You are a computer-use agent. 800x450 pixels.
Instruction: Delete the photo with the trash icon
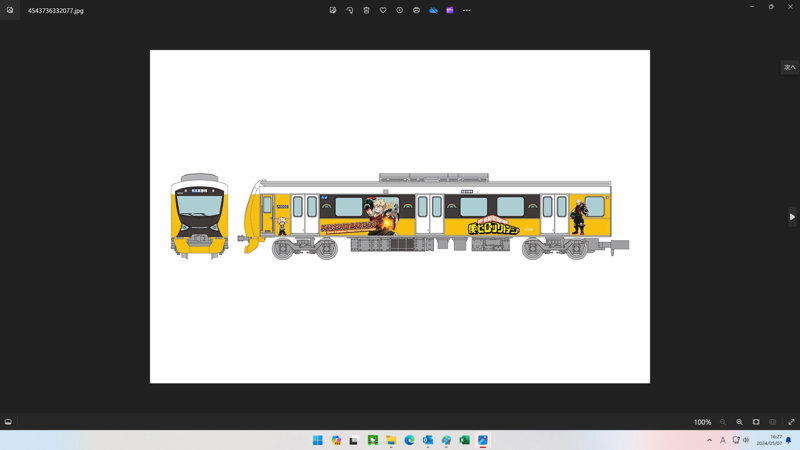366,10
